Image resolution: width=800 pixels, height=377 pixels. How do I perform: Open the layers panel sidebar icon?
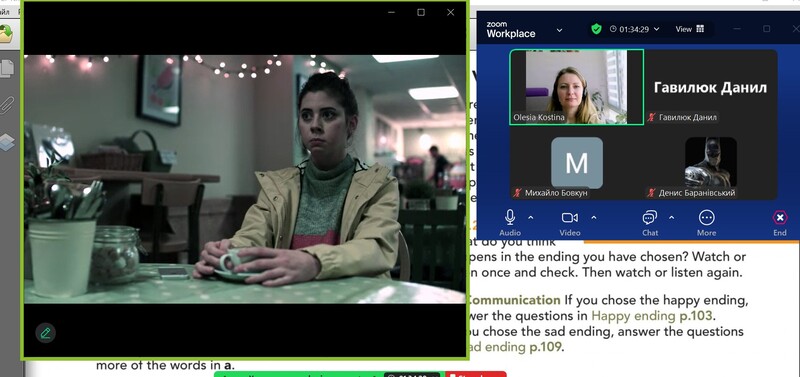(7, 142)
